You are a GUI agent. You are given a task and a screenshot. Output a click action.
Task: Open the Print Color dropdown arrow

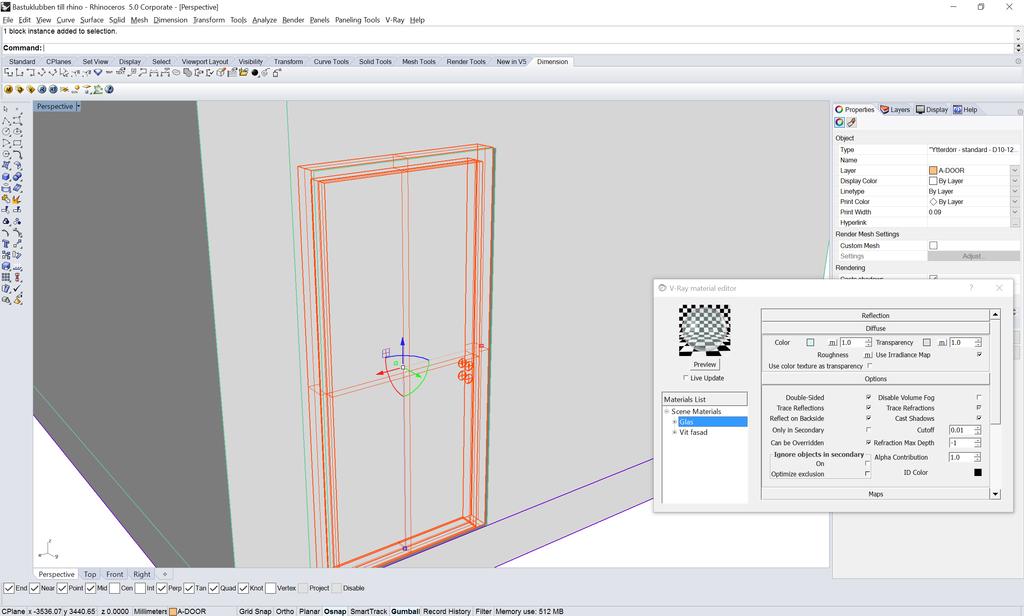point(1015,202)
